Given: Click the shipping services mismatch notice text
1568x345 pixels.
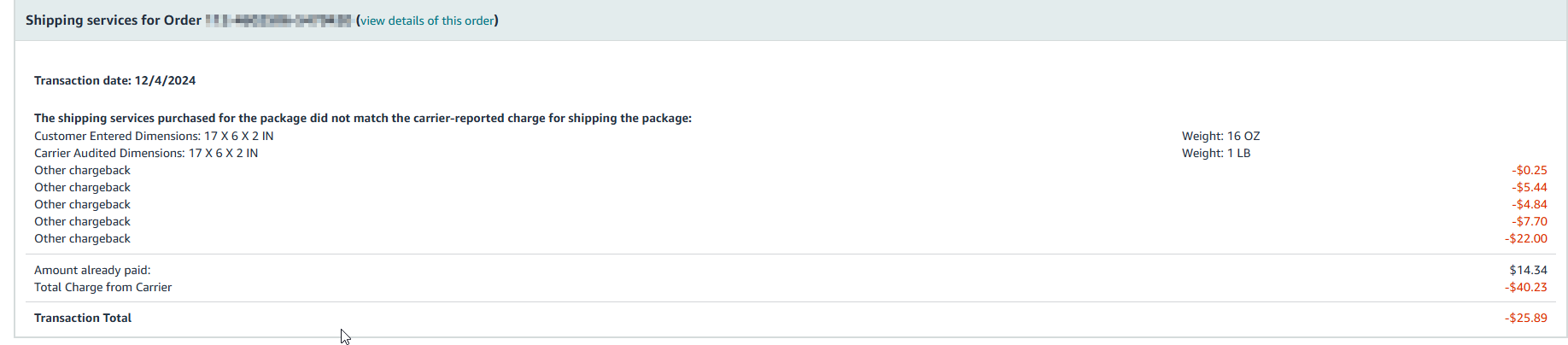Looking at the screenshot, I should point(363,118).
